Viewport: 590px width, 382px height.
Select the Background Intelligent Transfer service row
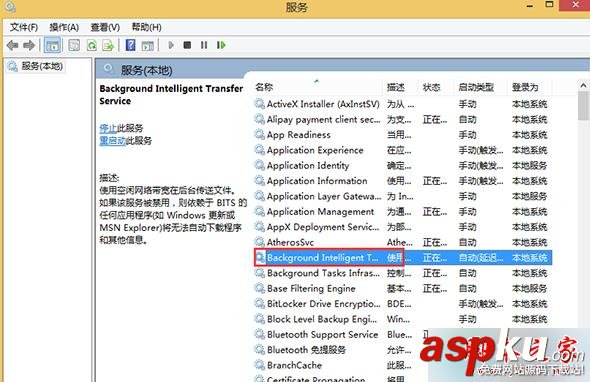coord(403,258)
